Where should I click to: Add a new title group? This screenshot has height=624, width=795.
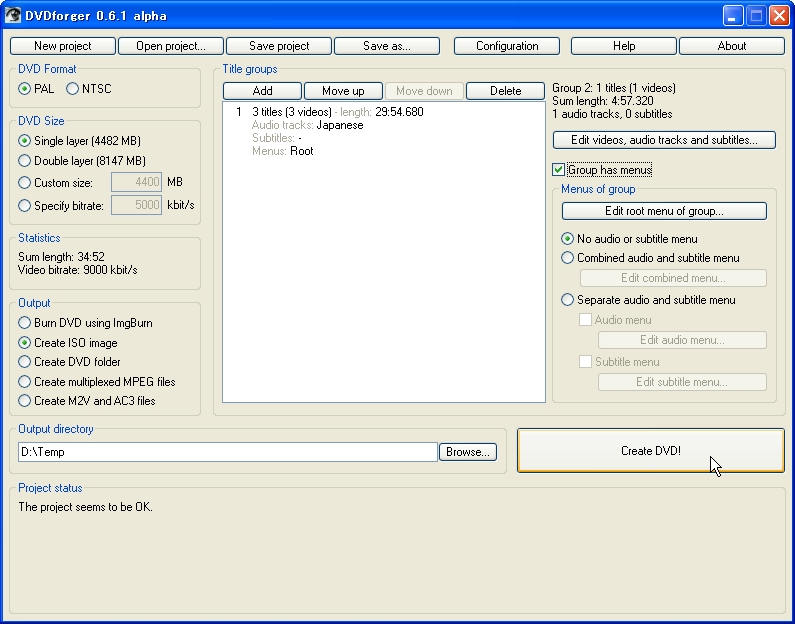click(262, 91)
